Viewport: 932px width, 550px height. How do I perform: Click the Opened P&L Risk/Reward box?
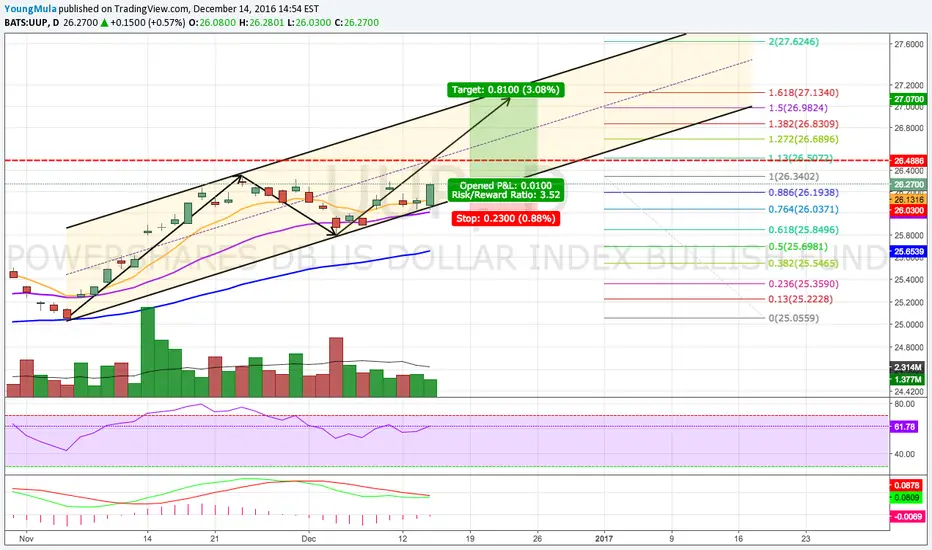click(x=505, y=190)
